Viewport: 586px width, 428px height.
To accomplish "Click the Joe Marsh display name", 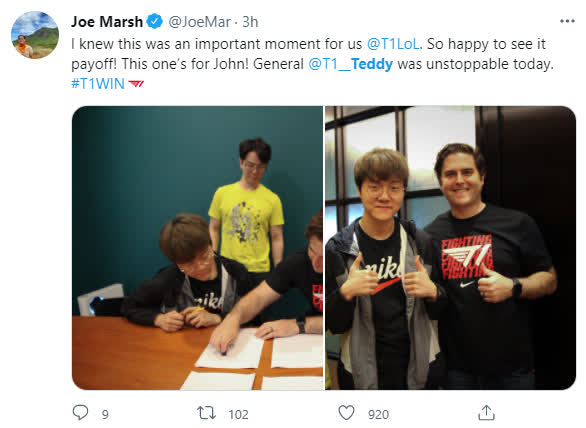I will click(107, 22).
